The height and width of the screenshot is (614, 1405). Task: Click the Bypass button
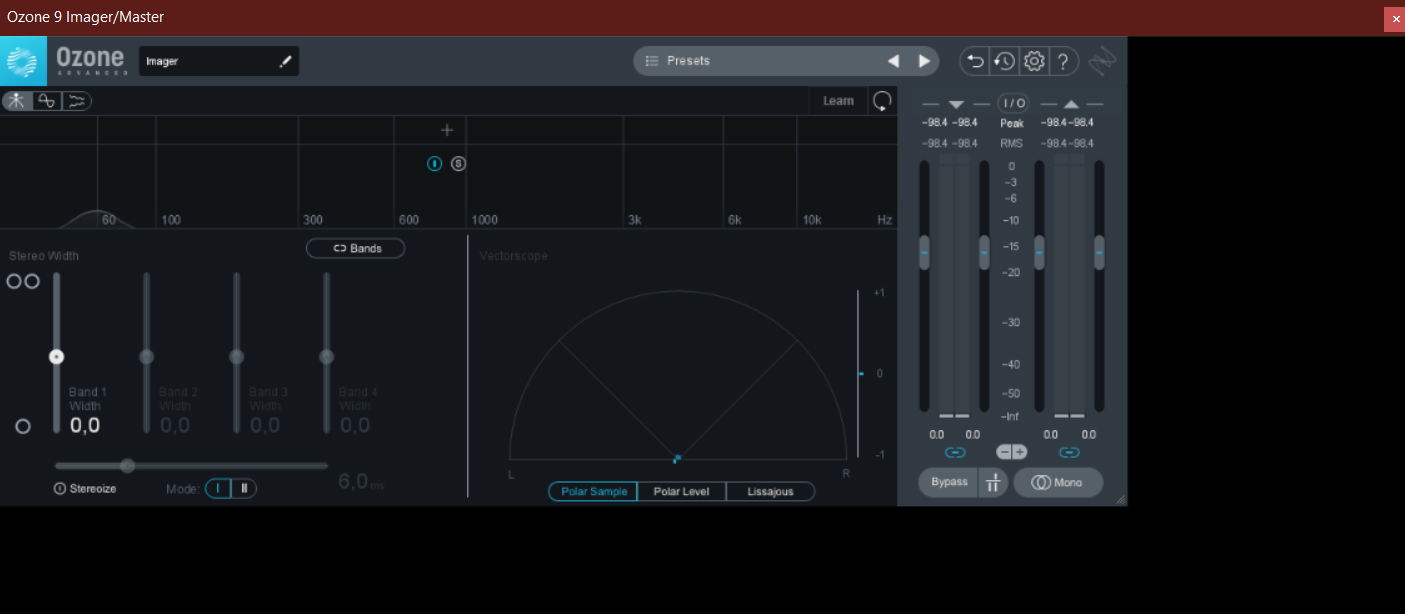pyautogui.click(x=948, y=483)
